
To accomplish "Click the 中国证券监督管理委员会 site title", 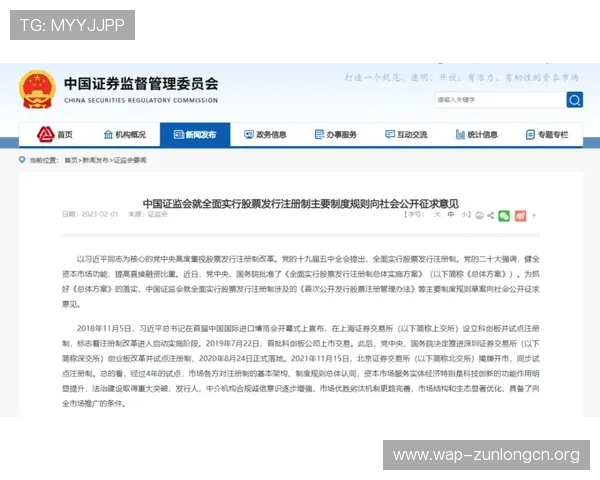I will [141, 84].
